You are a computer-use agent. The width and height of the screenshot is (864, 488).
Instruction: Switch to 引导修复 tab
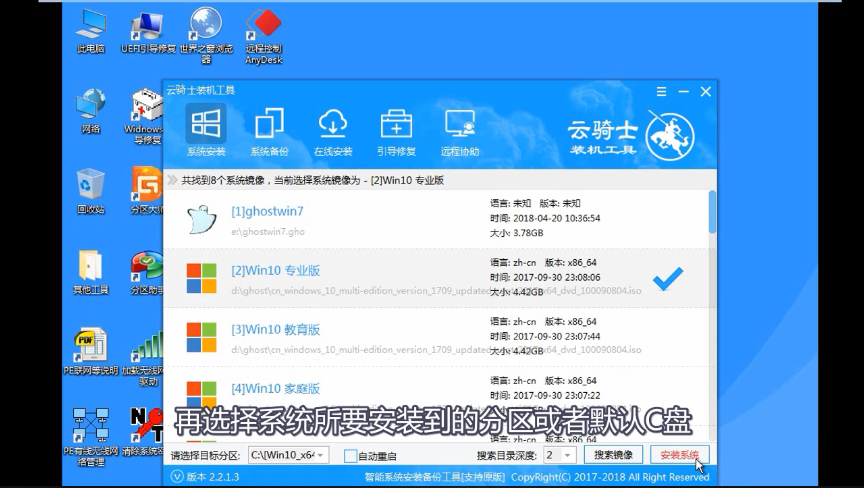396,132
